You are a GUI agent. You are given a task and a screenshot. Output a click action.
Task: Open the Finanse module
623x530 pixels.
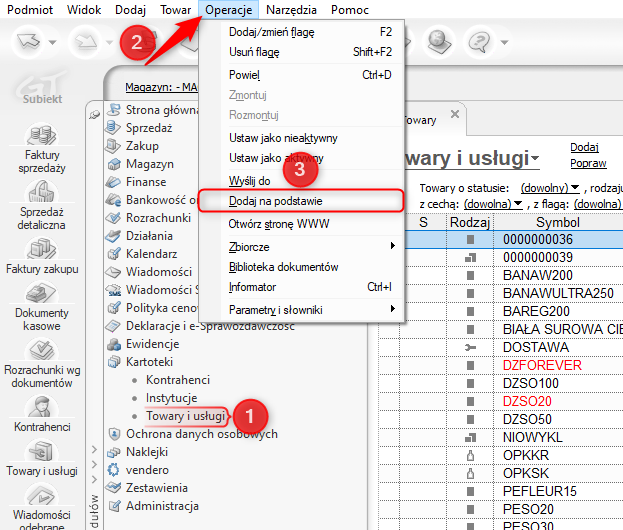[146, 182]
